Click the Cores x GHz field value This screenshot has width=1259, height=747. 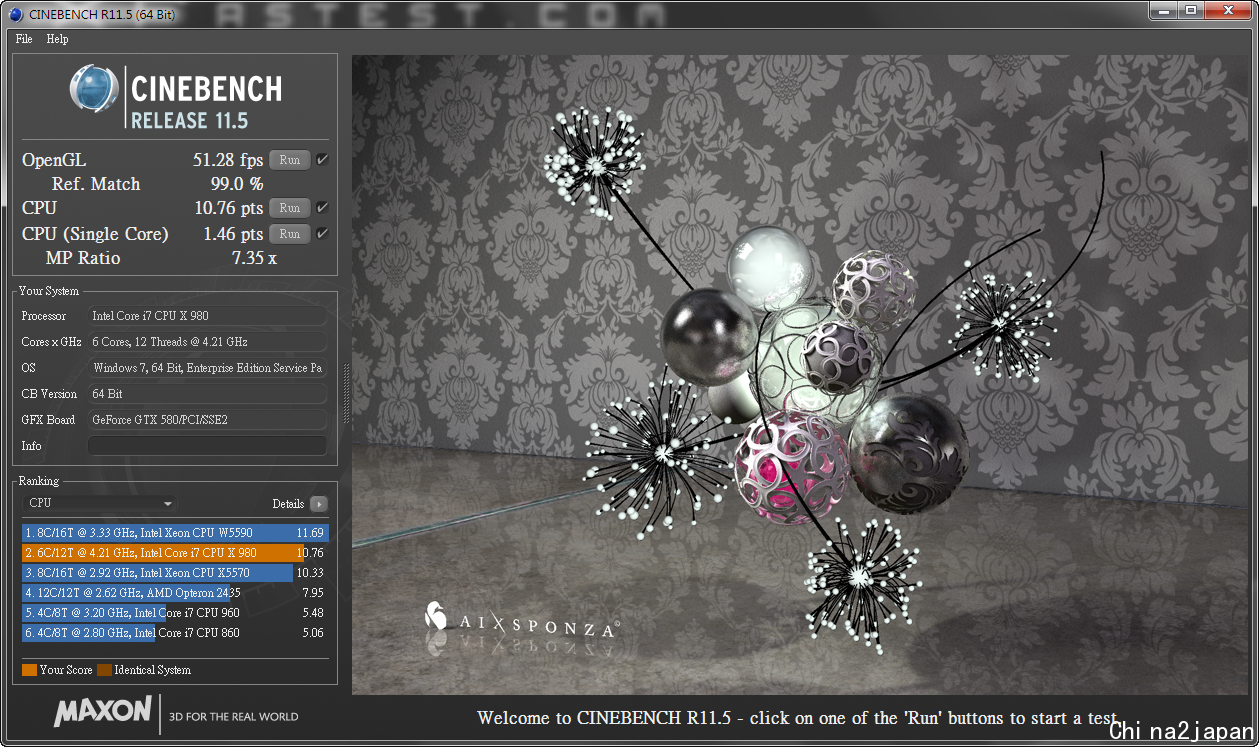(x=207, y=342)
